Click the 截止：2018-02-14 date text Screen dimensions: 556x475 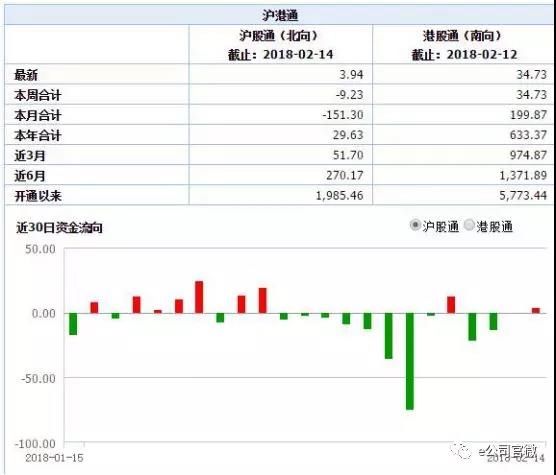click(280, 55)
